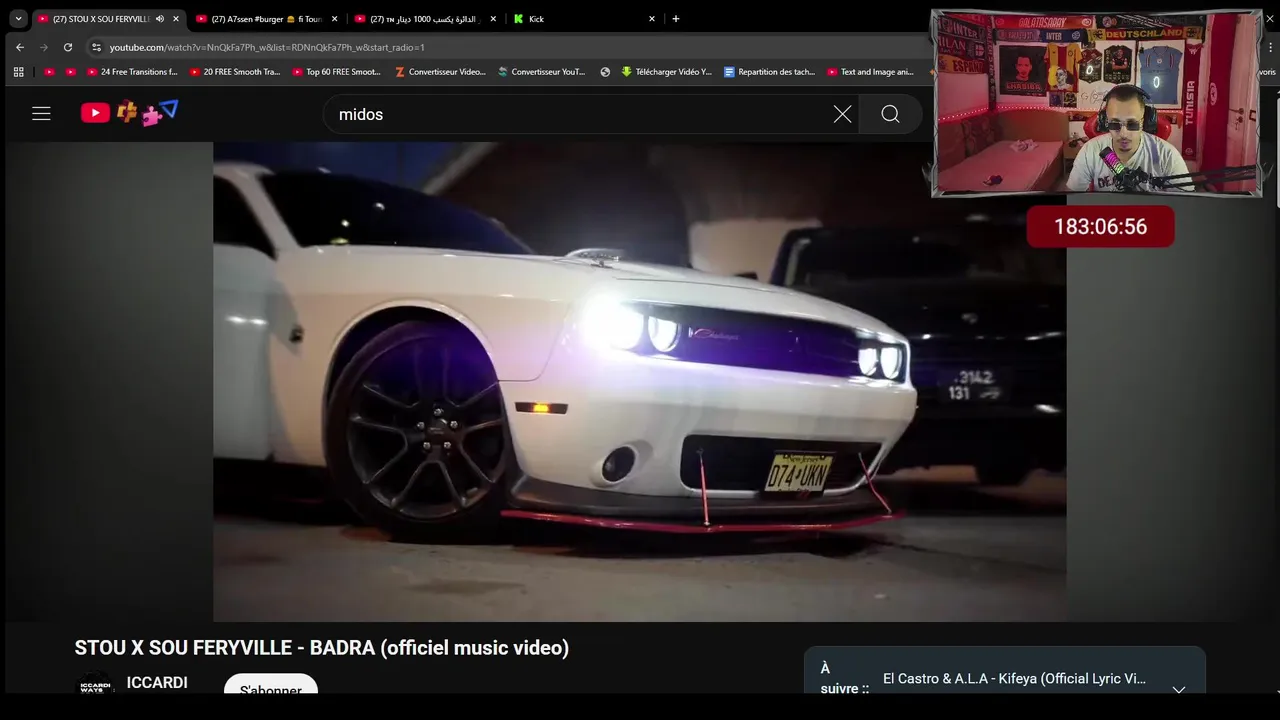This screenshot has height=720, width=1280.
Task: Open the YouTube hamburger guide menu
Action: point(41,114)
